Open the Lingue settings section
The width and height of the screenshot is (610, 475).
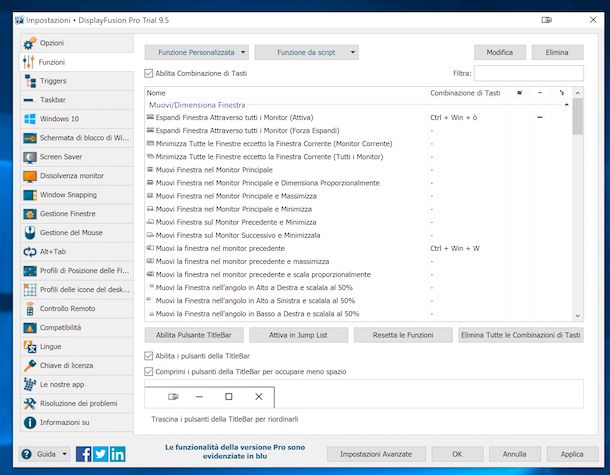pyautogui.click(x=77, y=347)
